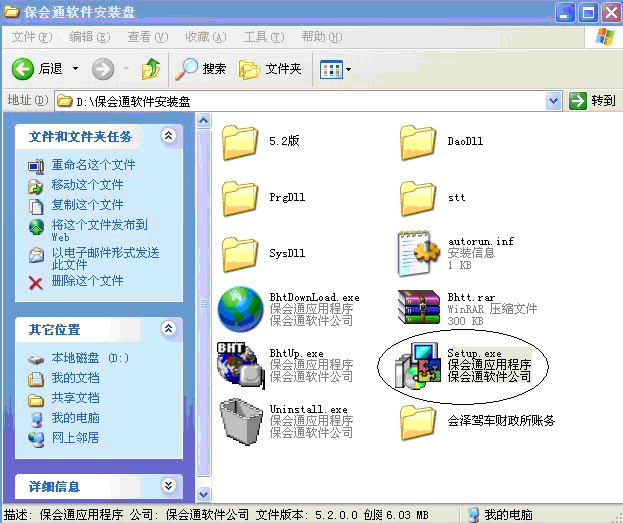Viewport: 623px width, 523px height.
Task: Open the 收藏(A) menu
Action: (206, 37)
